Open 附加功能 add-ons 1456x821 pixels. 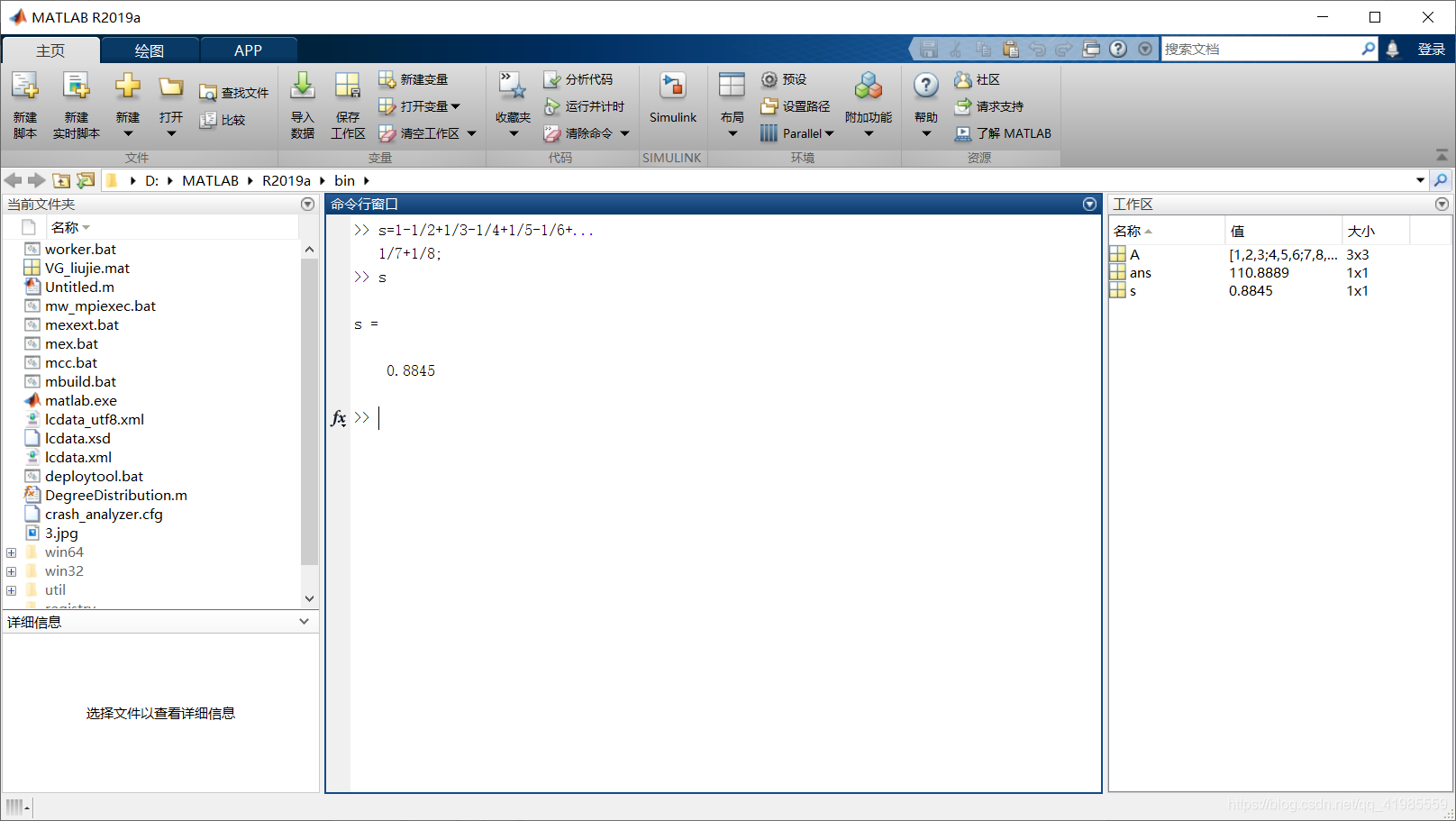click(869, 105)
